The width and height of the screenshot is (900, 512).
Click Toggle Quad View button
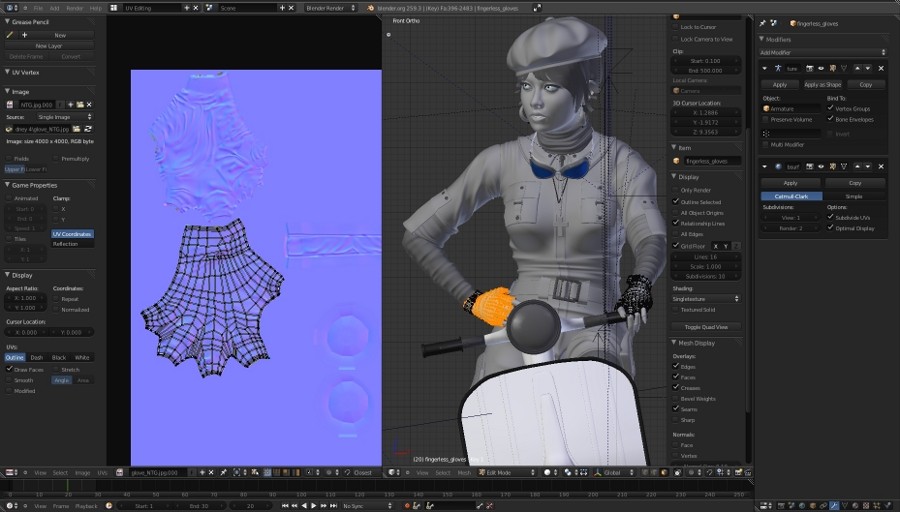(706, 327)
